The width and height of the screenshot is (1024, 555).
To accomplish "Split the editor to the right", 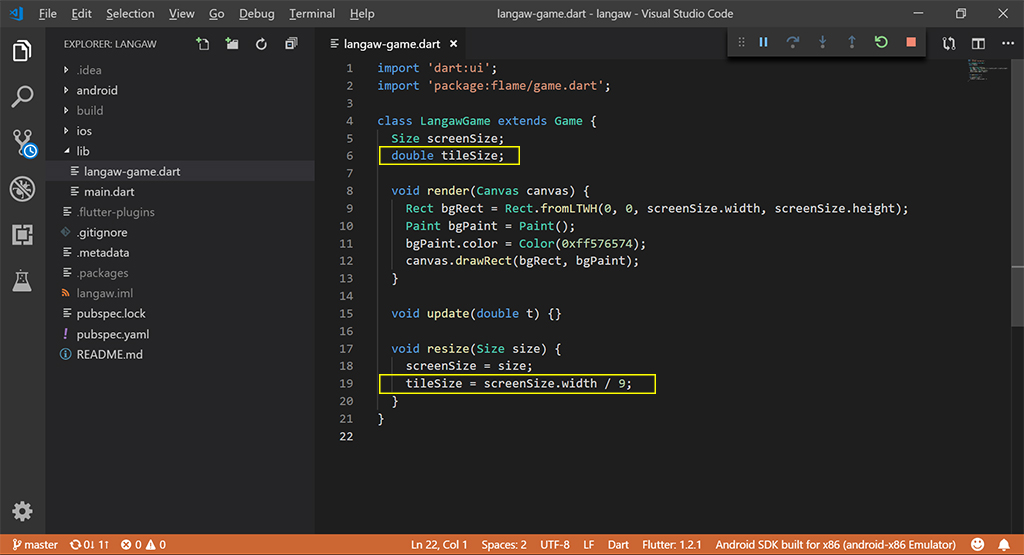I will click(x=978, y=44).
